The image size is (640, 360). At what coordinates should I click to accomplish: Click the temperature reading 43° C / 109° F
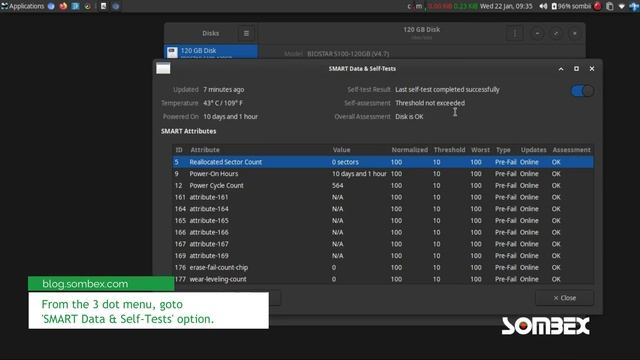[223, 103]
